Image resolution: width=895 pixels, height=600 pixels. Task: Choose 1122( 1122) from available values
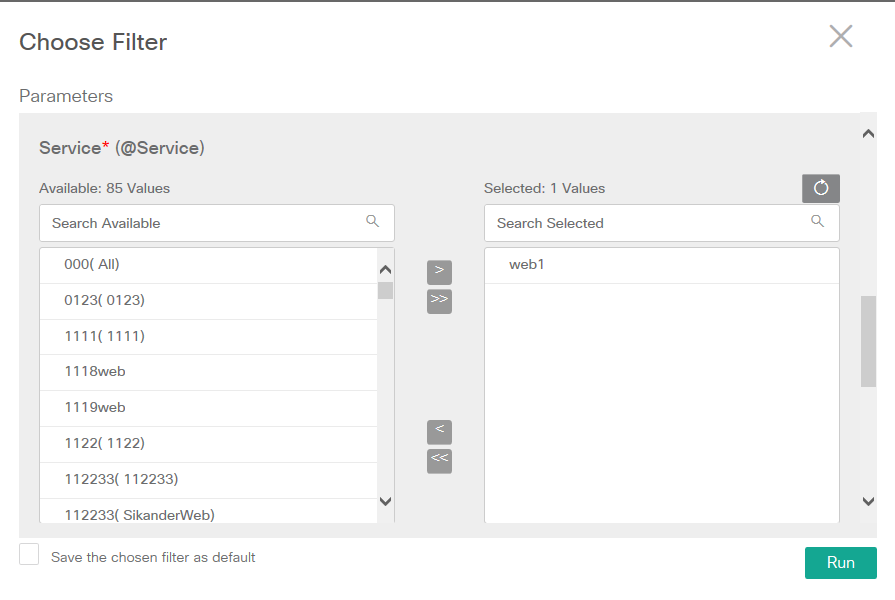click(105, 444)
